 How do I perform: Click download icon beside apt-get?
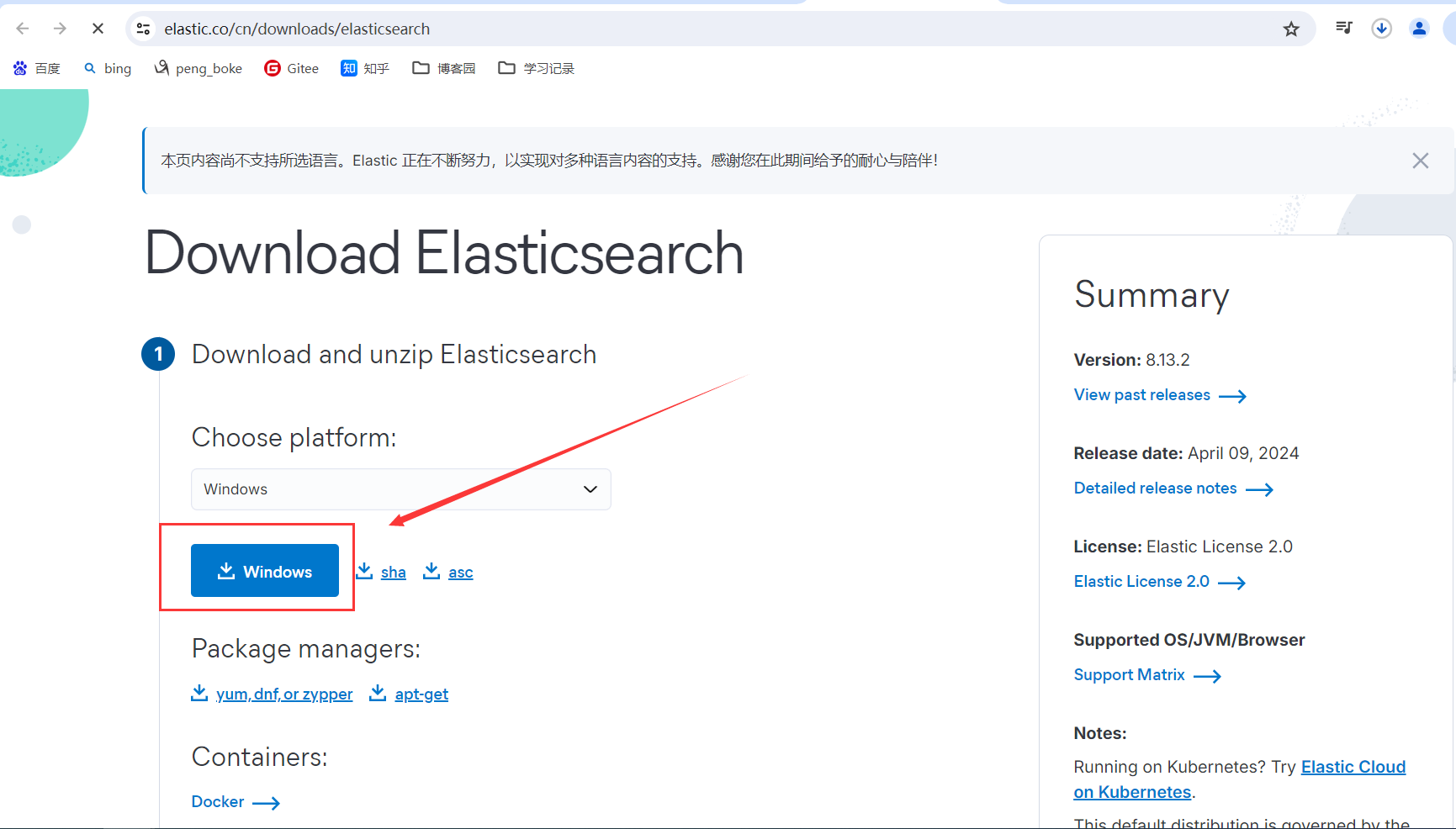[378, 693]
